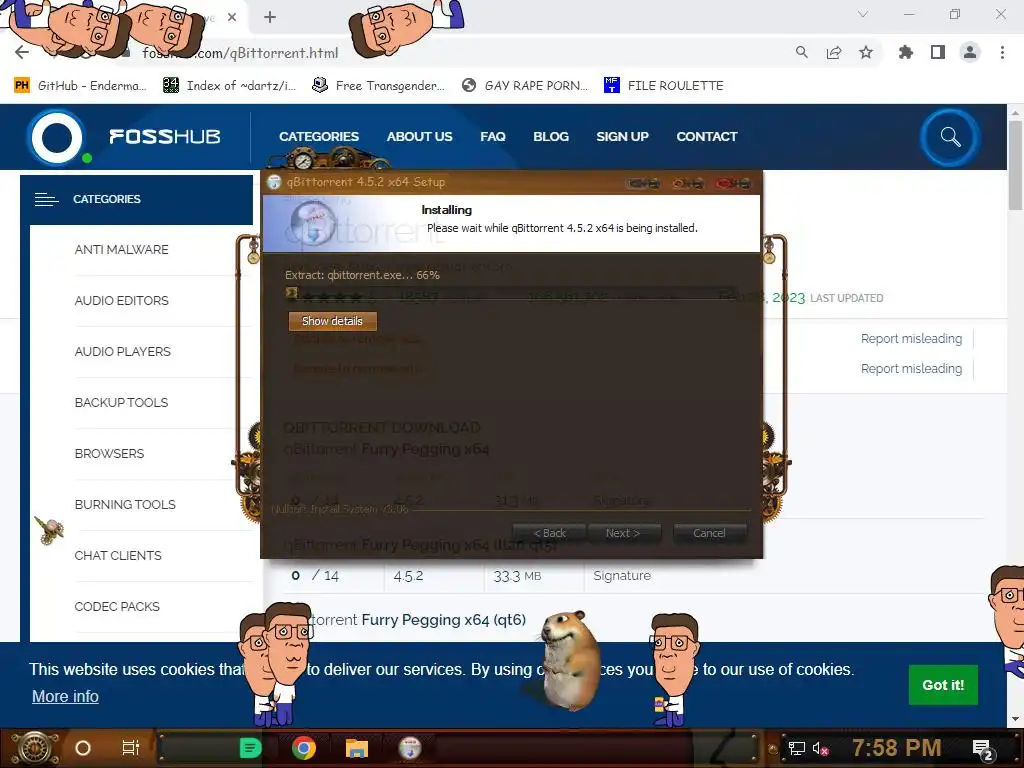Toggle the Chrome side panel
This screenshot has width=1024, height=768.
pyautogui.click(x=938, y=52)
